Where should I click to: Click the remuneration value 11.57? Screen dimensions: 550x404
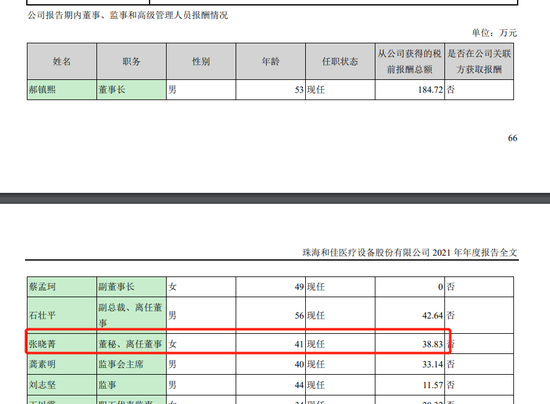click(x=432, y=385)
